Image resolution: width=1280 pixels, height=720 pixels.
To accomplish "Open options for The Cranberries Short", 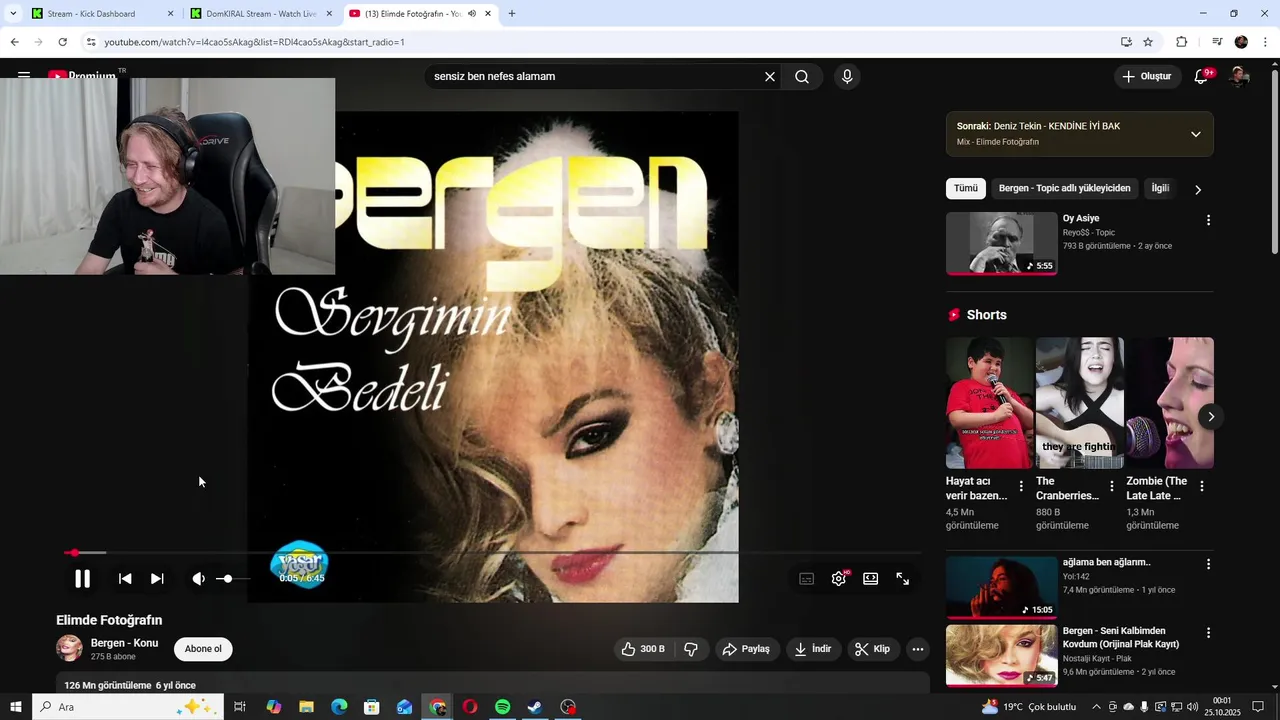I will point(1111,486).
